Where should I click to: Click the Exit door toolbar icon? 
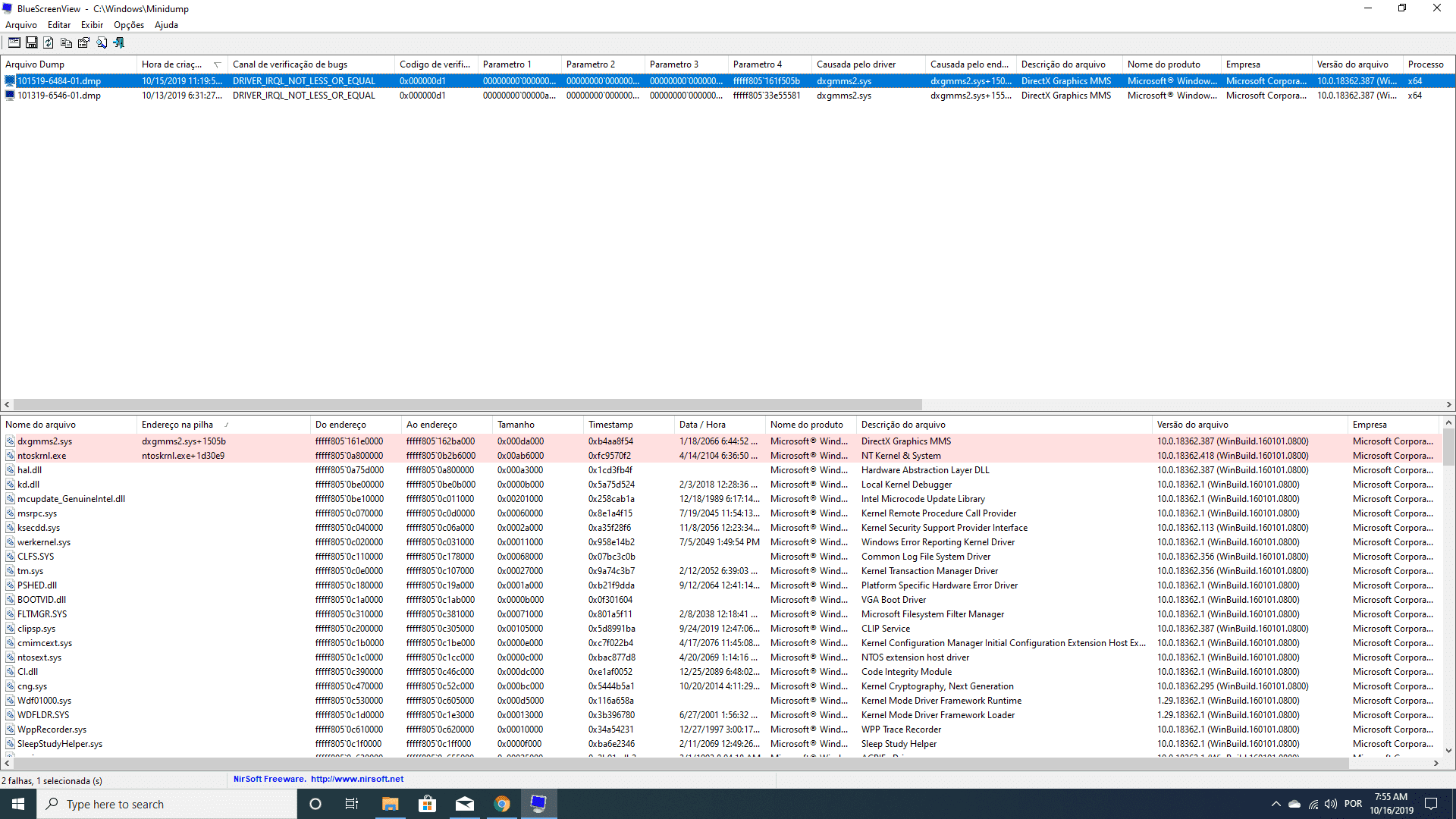click(x=119, y=43)
